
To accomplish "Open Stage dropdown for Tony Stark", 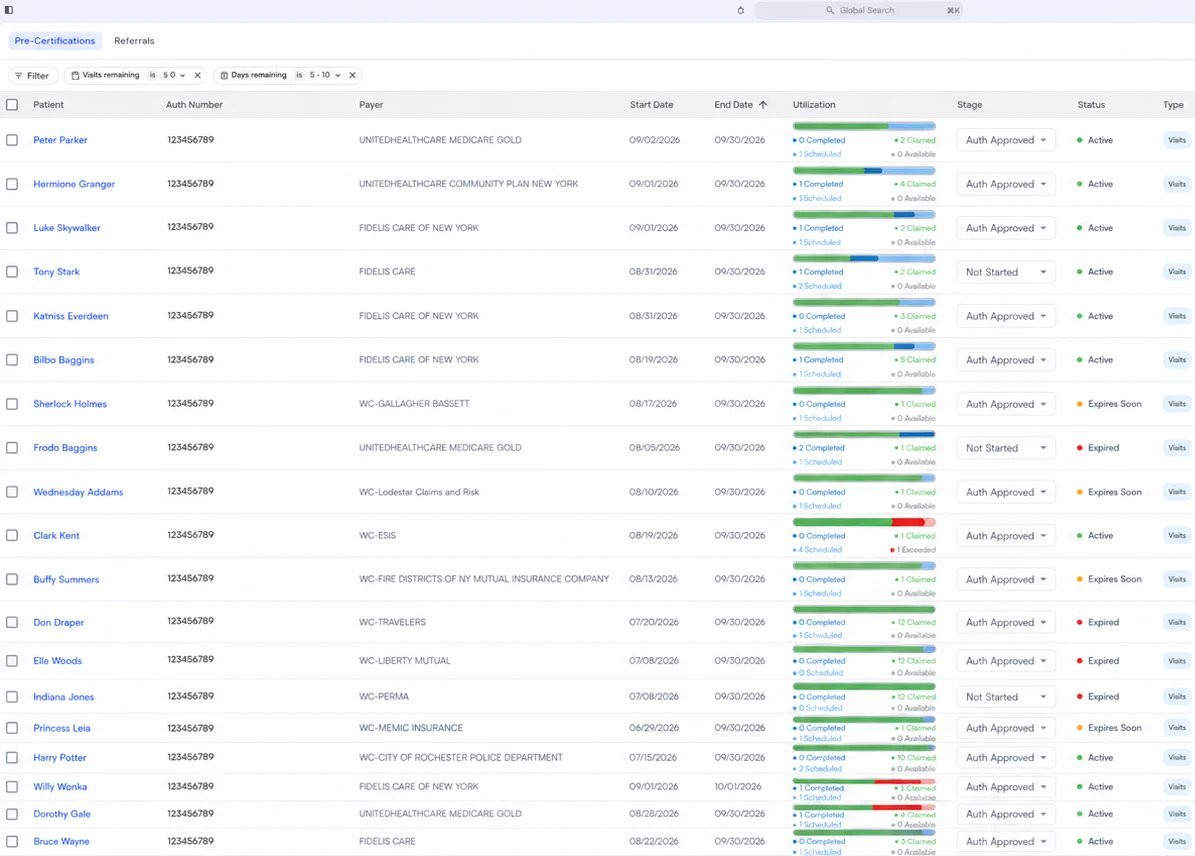I will [1006, 272].
